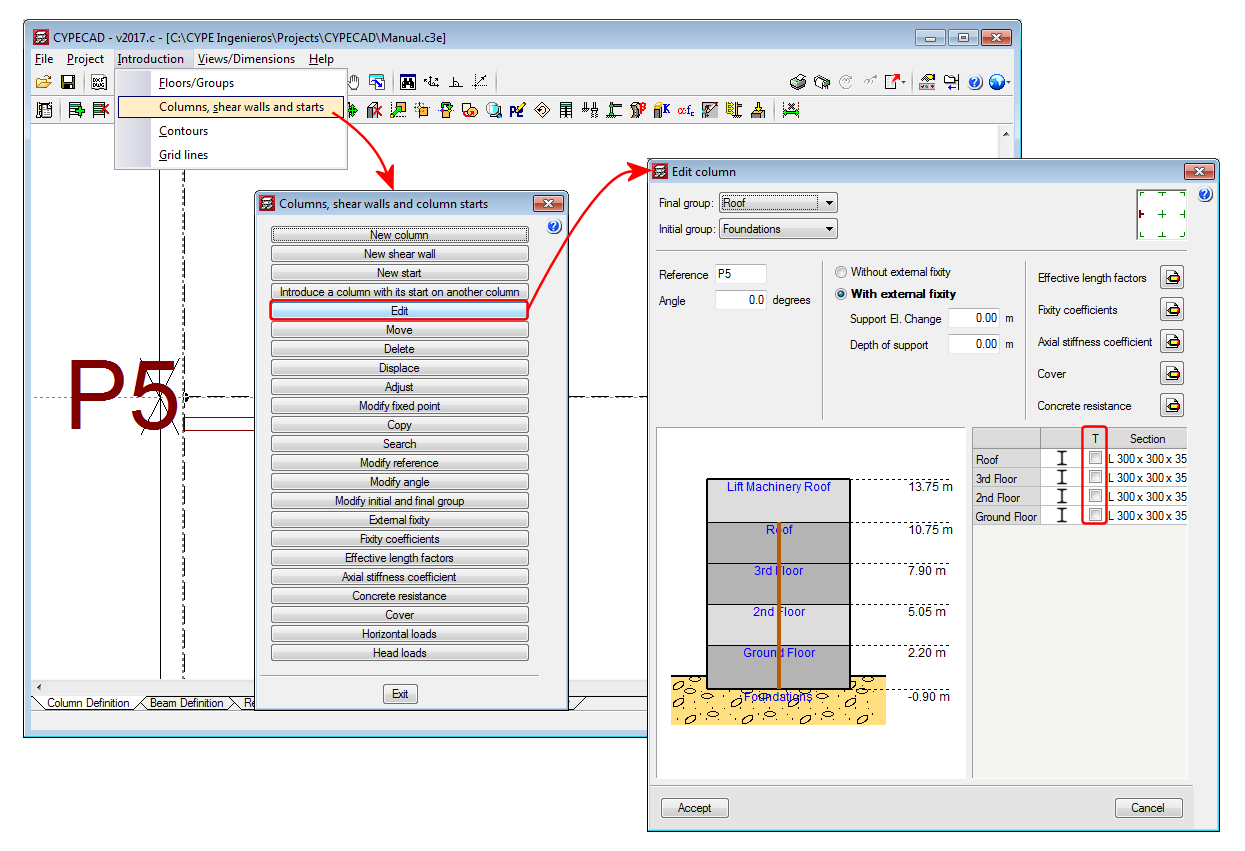Click the Open folder icon in the toolbar
Viewport: 1245px width, 851px height.
(x=43, y=82)
